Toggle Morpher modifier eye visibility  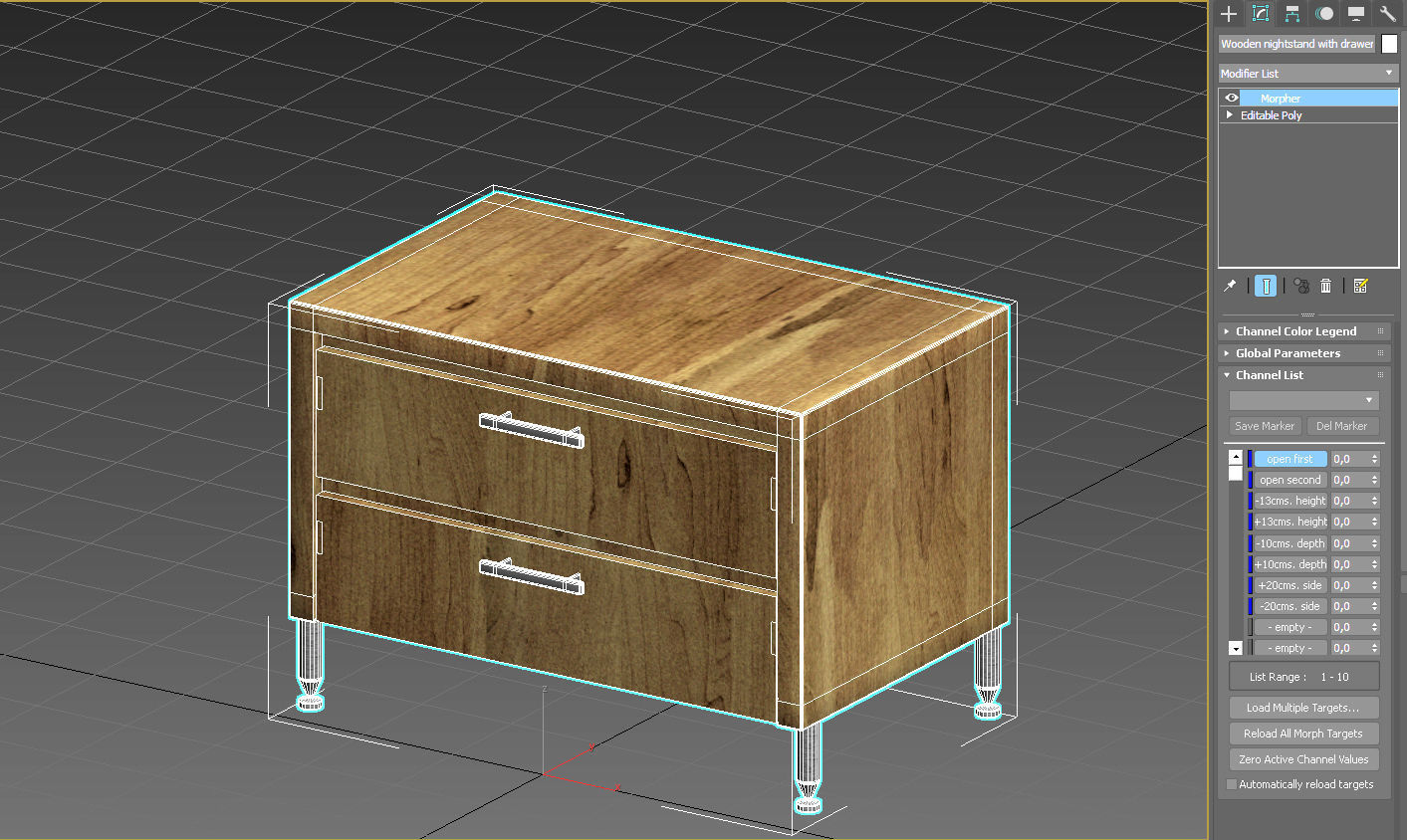[x=1232, y=98]
